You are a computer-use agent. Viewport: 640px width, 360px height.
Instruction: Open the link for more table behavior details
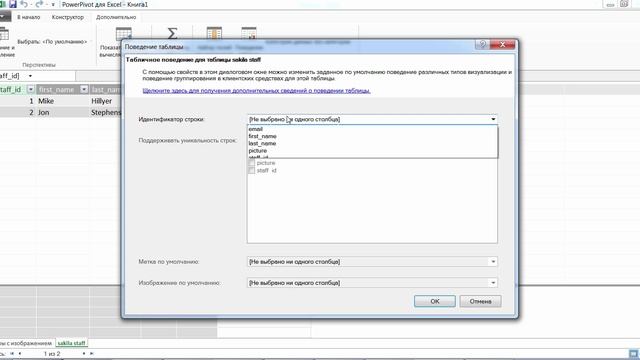tap(256, 91)
